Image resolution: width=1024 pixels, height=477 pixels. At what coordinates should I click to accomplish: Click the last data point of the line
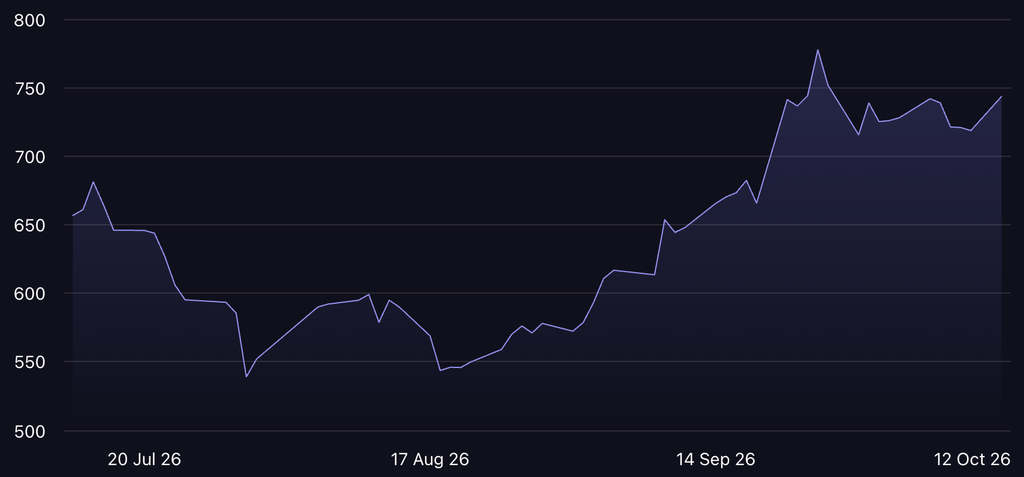pyautogui.click(x=1001, y=97)
